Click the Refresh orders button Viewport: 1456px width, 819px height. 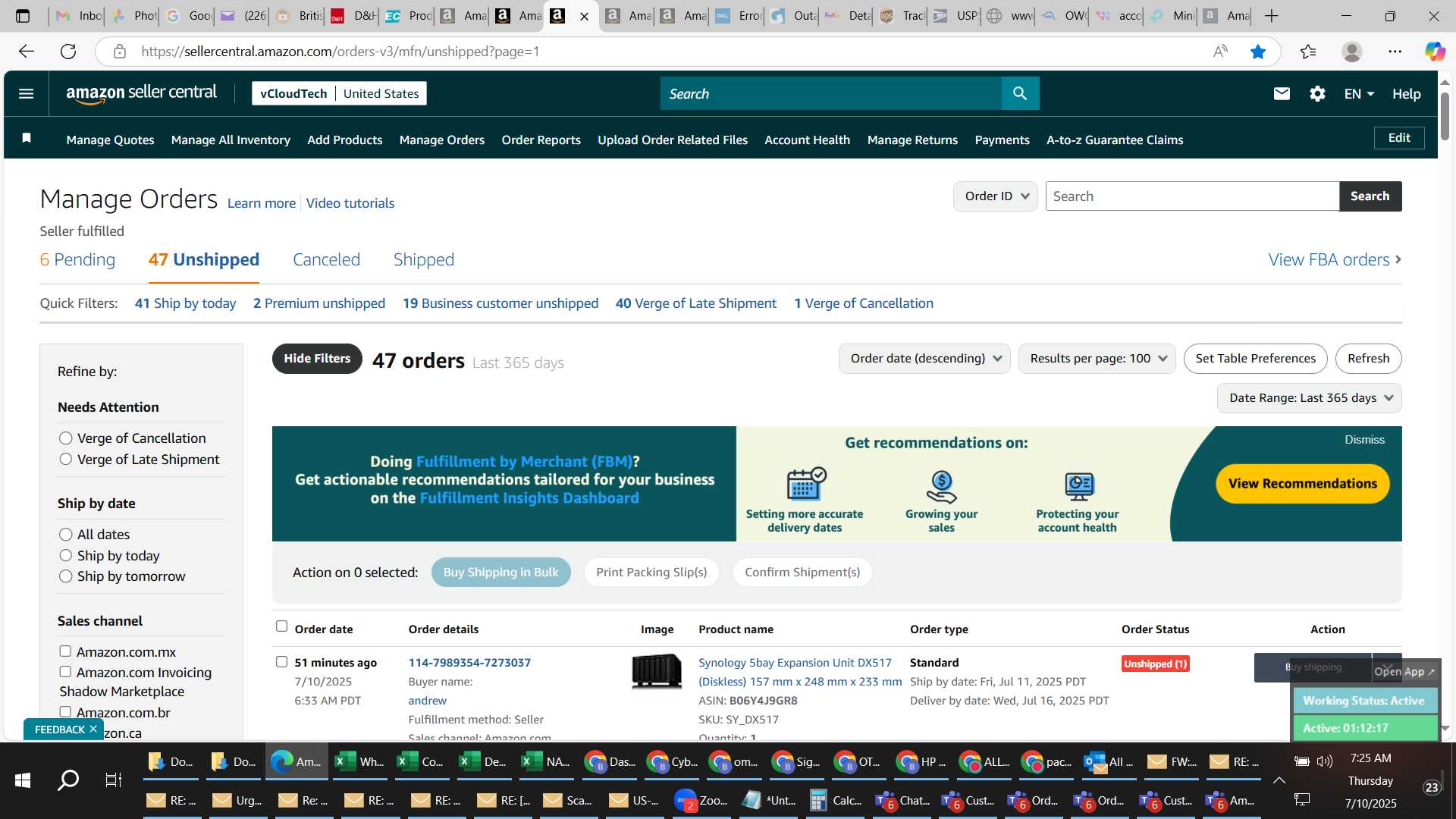[1368, 359]
